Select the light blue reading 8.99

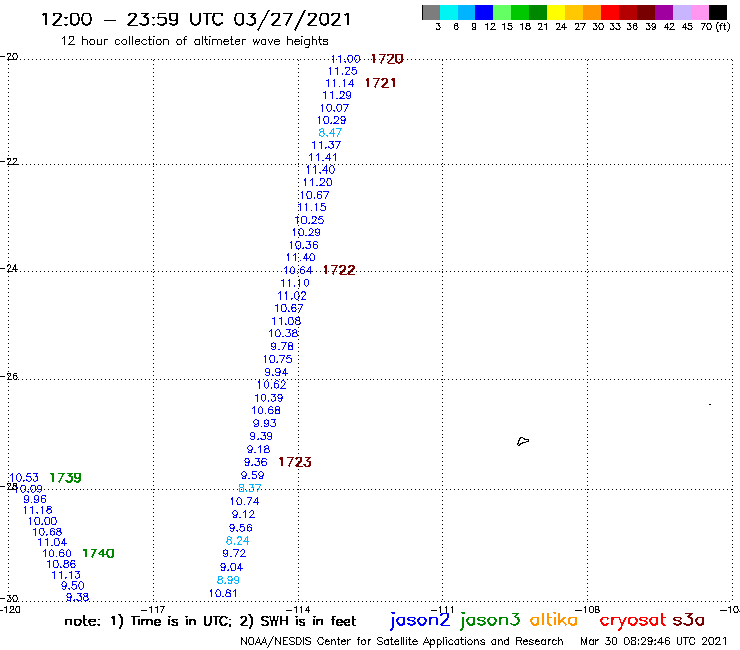click(x=228, y=580)
